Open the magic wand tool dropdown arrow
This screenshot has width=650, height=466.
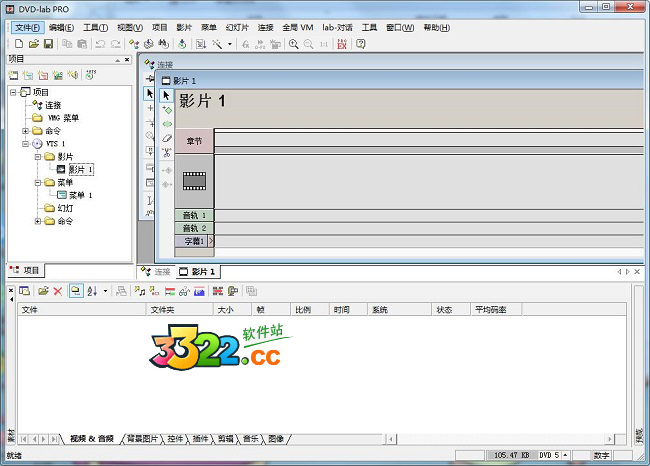coord(230,44)
